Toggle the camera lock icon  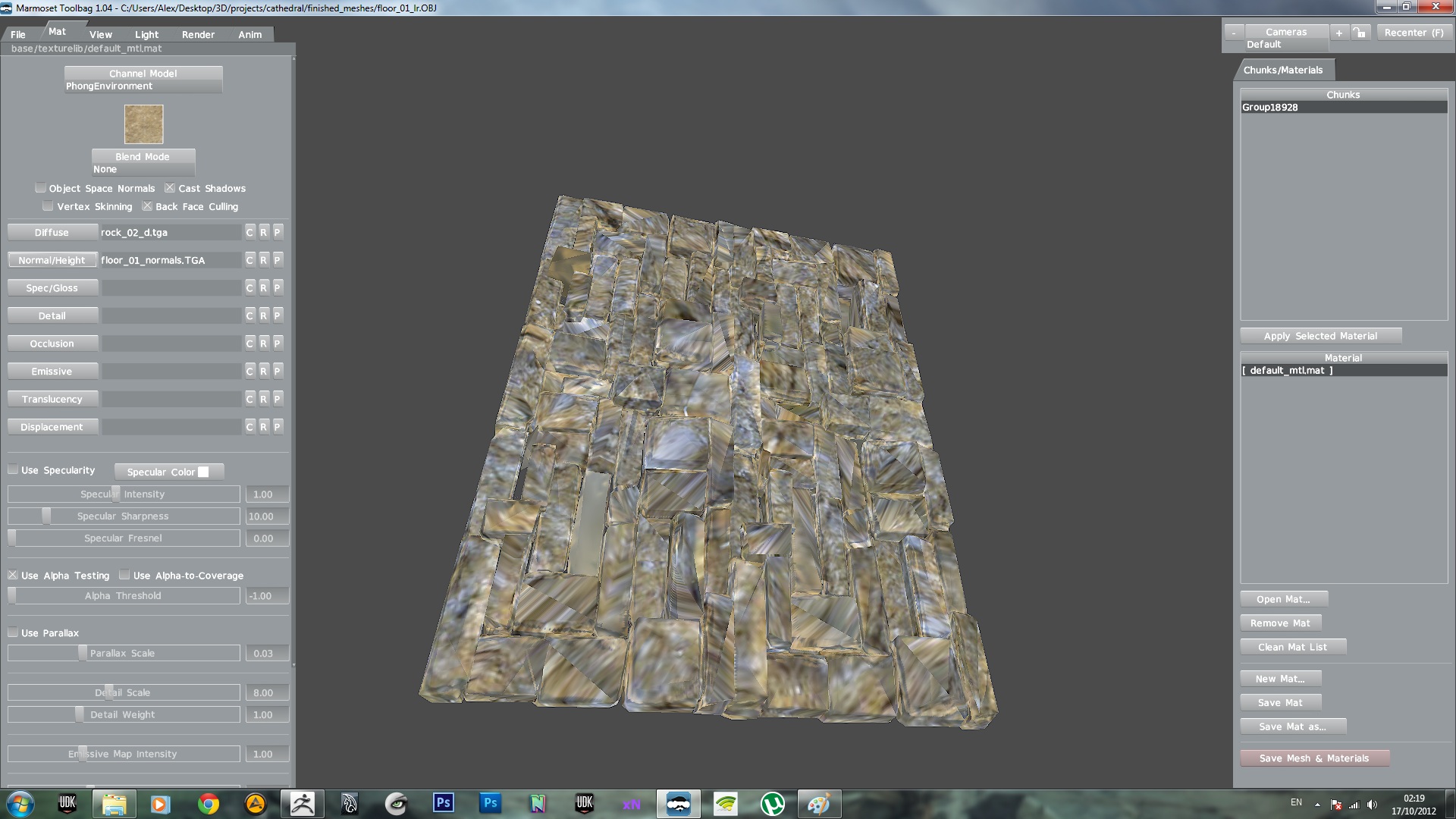1360,33
